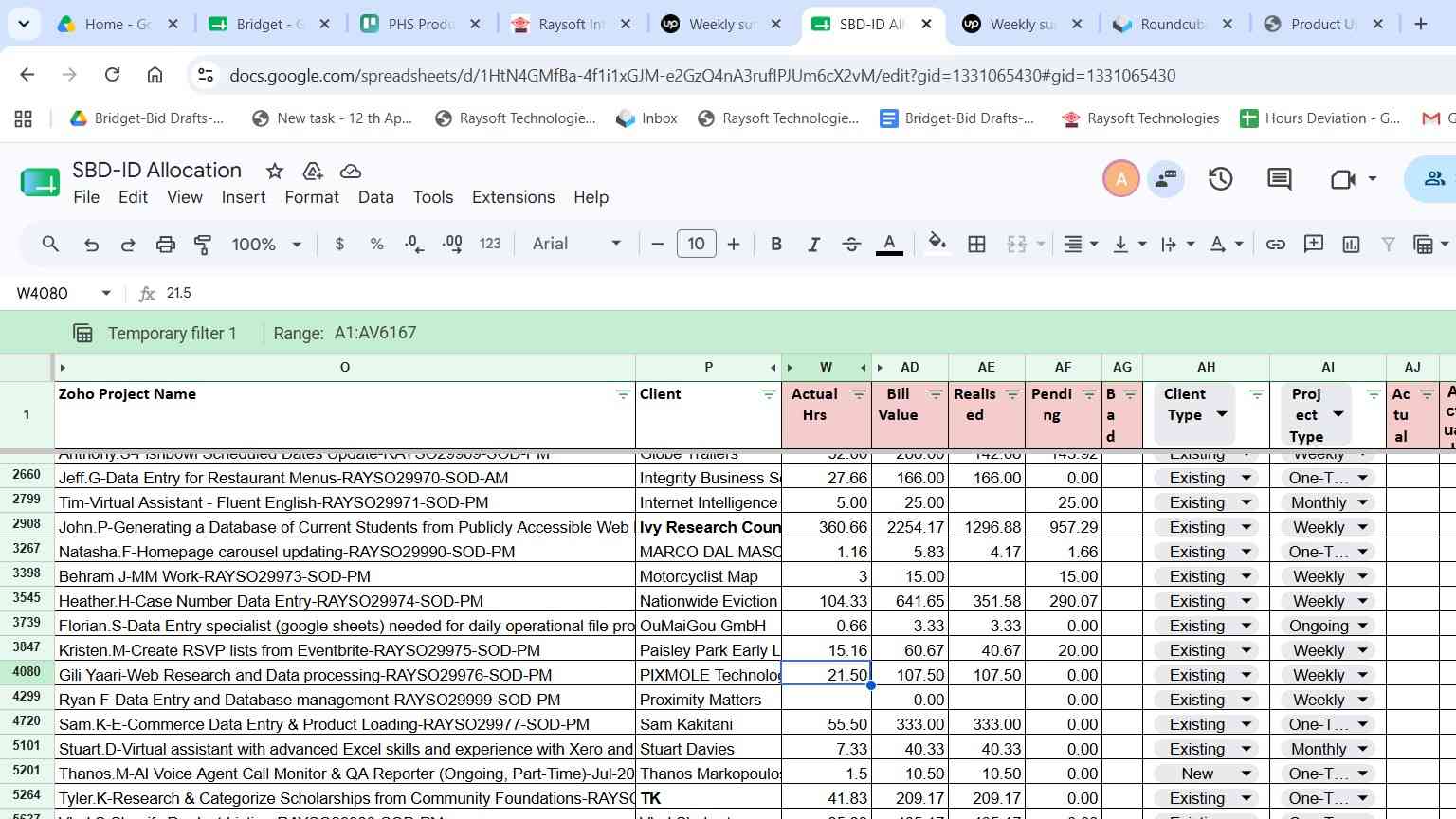
Task: Open the fill color picker
Action: [x=937, y=244]
